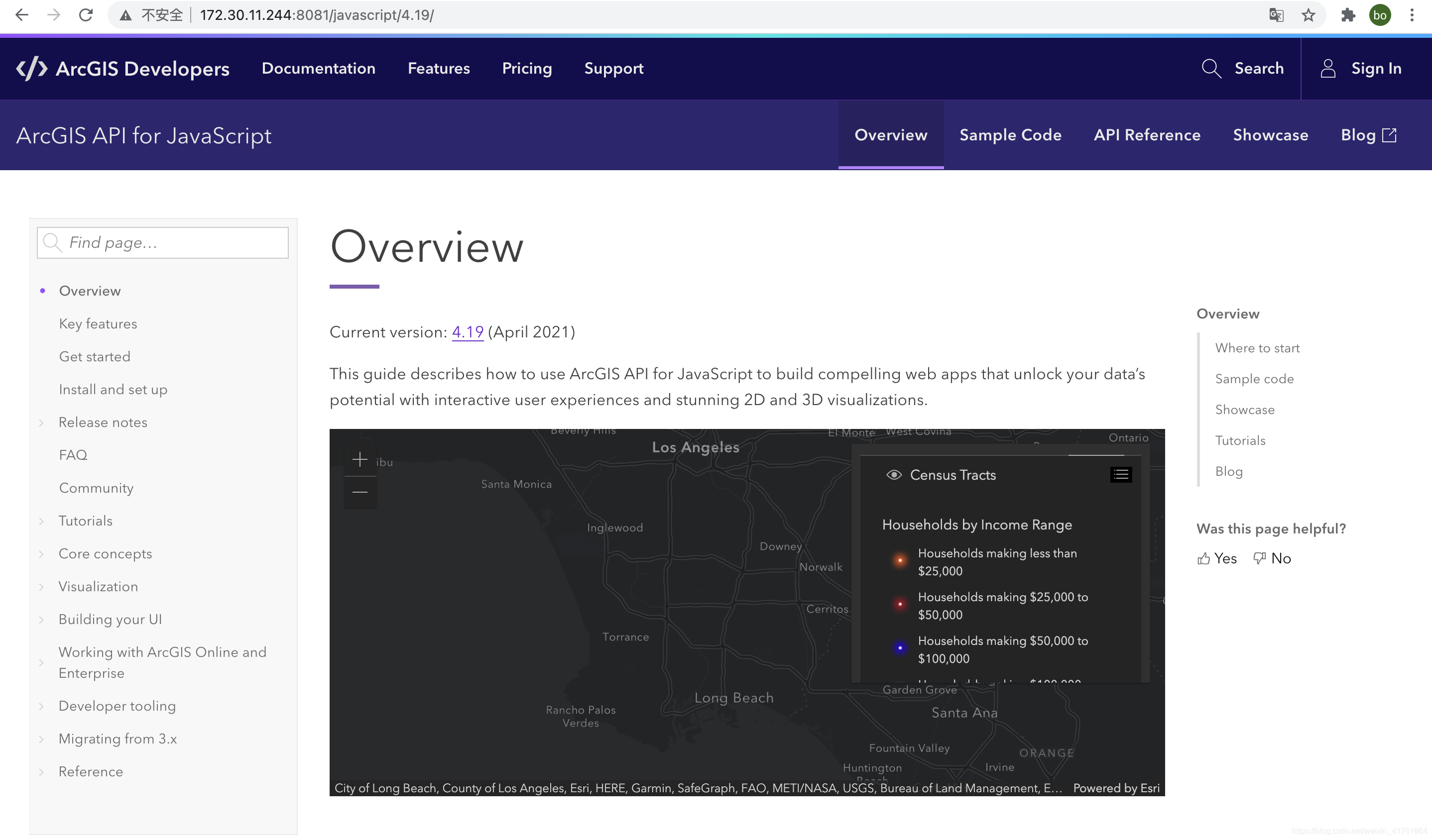
Task: Click the Search magnifier icon in header
Action: [x=1211, y=69]
